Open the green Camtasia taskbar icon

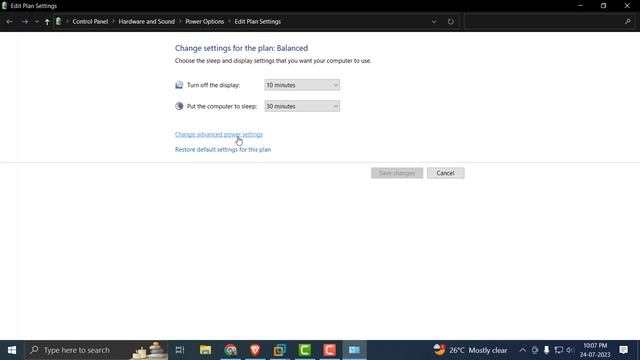tap(304, 350)
